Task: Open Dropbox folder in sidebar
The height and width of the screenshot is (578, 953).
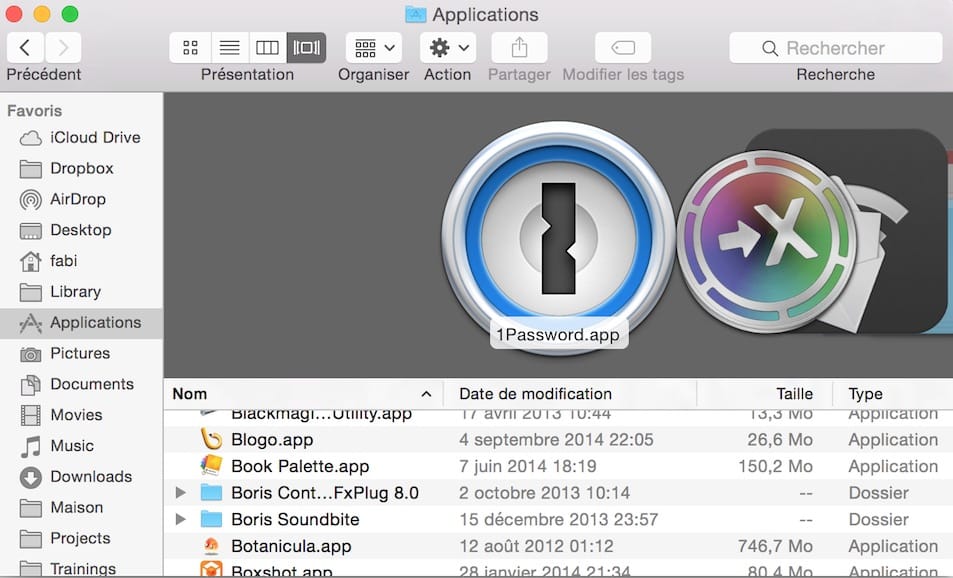Action: click(81, 168)
